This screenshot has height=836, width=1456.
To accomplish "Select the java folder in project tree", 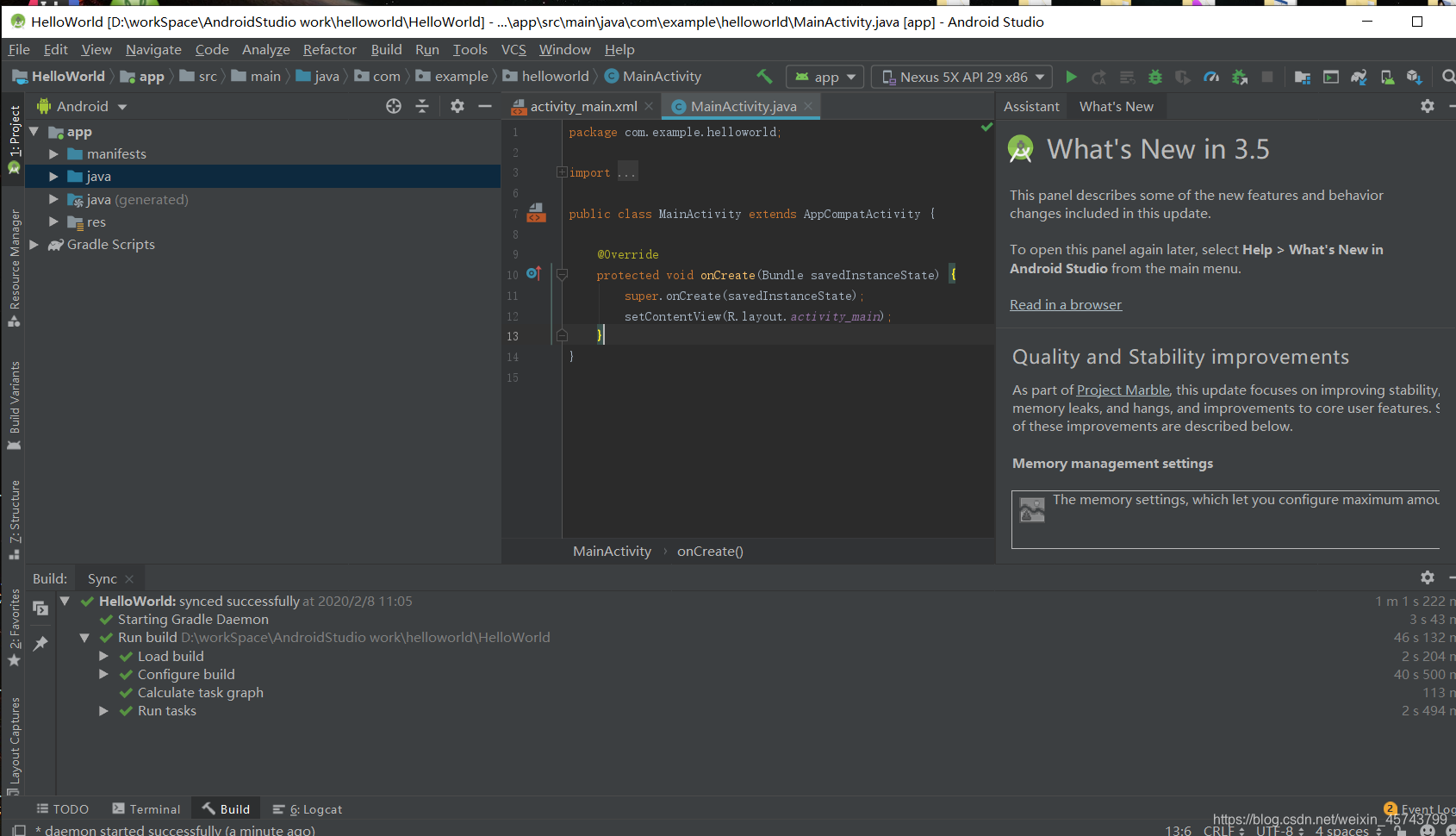I will coord(263,176).
